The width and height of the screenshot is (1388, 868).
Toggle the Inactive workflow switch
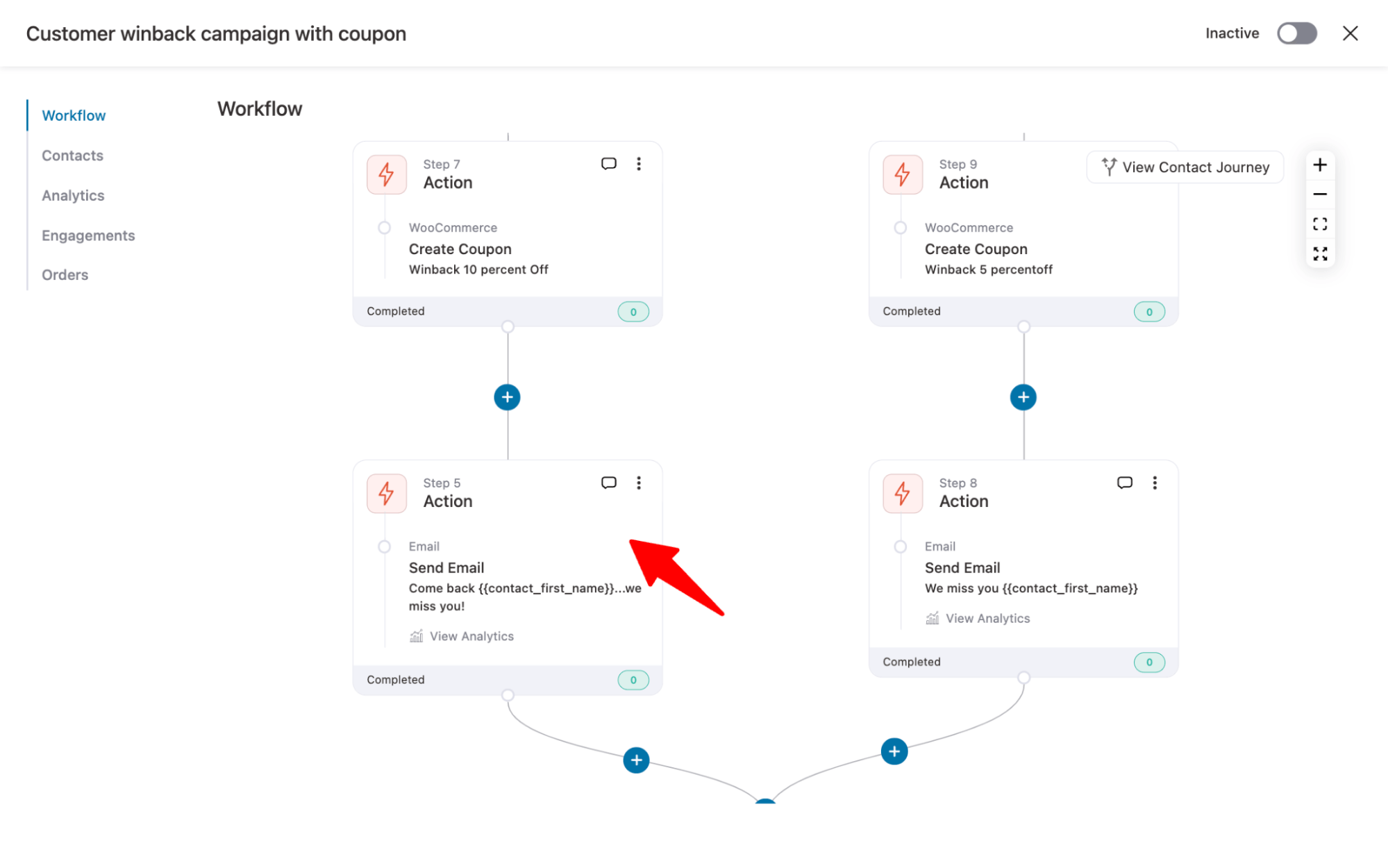[x=1296, y=33]
